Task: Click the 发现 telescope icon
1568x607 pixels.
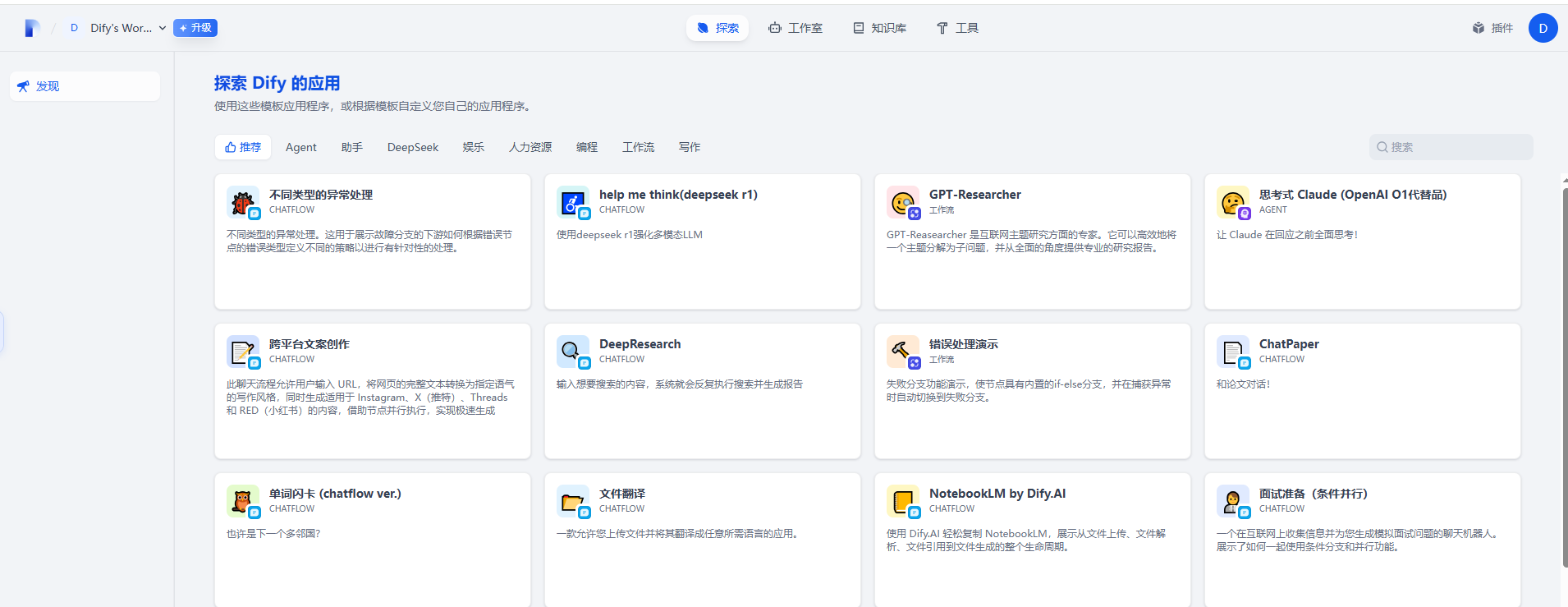Action: point(23,86)
